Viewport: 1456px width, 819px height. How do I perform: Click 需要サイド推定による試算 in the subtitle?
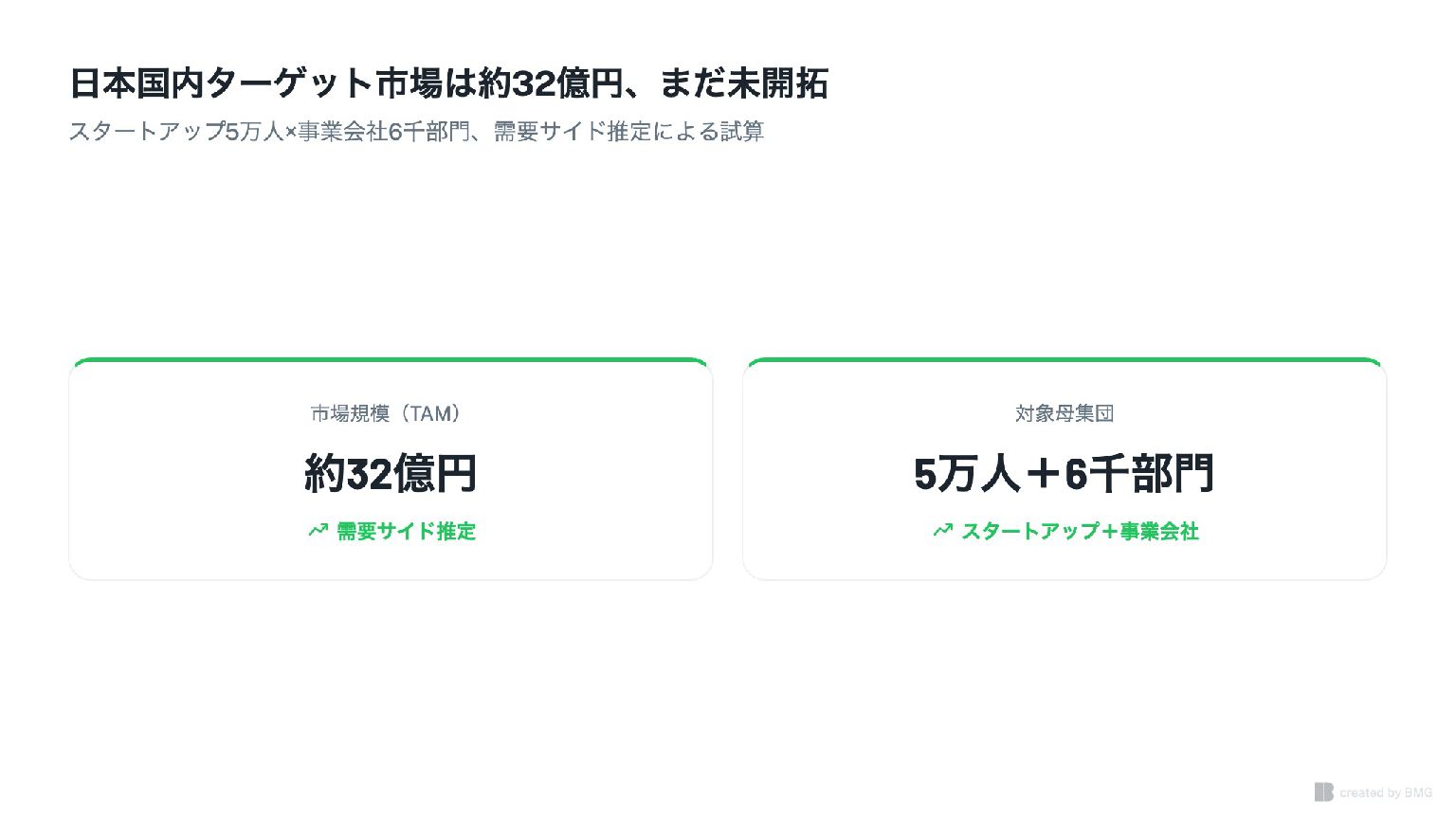coord(628,132)
